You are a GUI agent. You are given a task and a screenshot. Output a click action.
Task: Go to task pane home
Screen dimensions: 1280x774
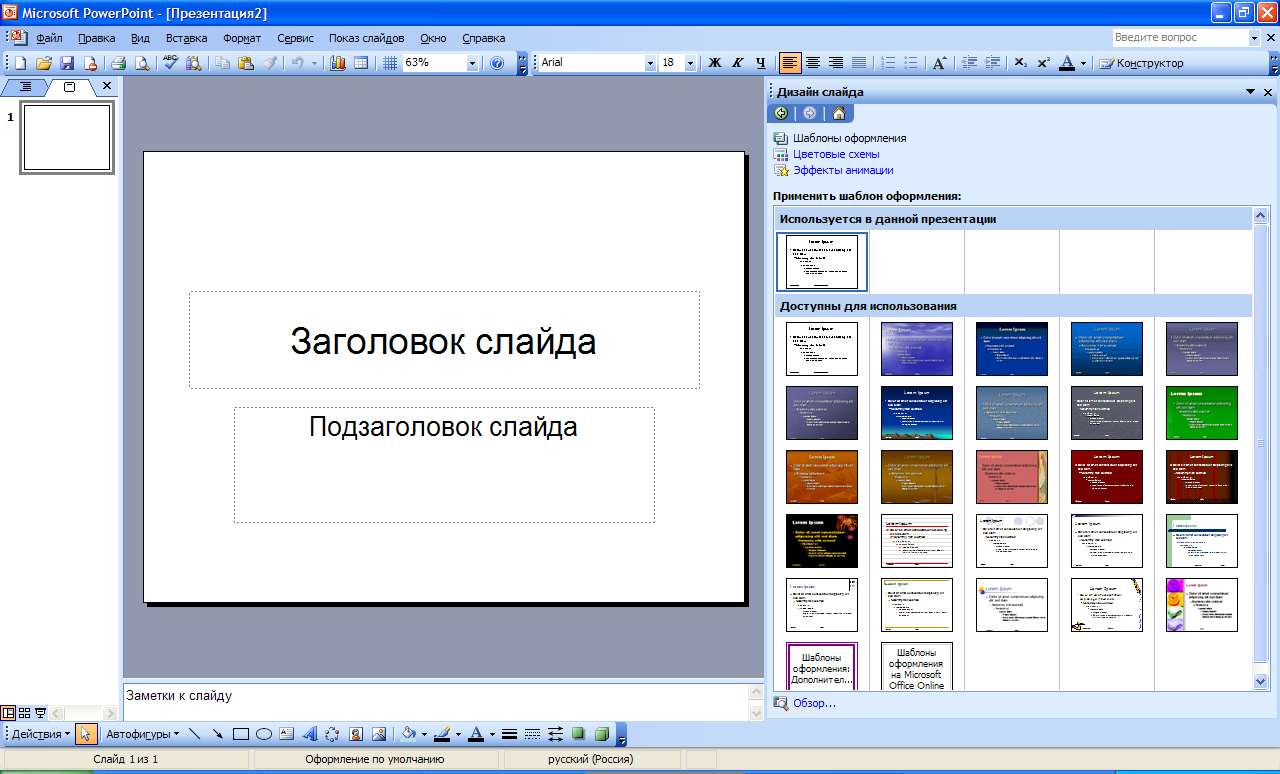[838, 113]
